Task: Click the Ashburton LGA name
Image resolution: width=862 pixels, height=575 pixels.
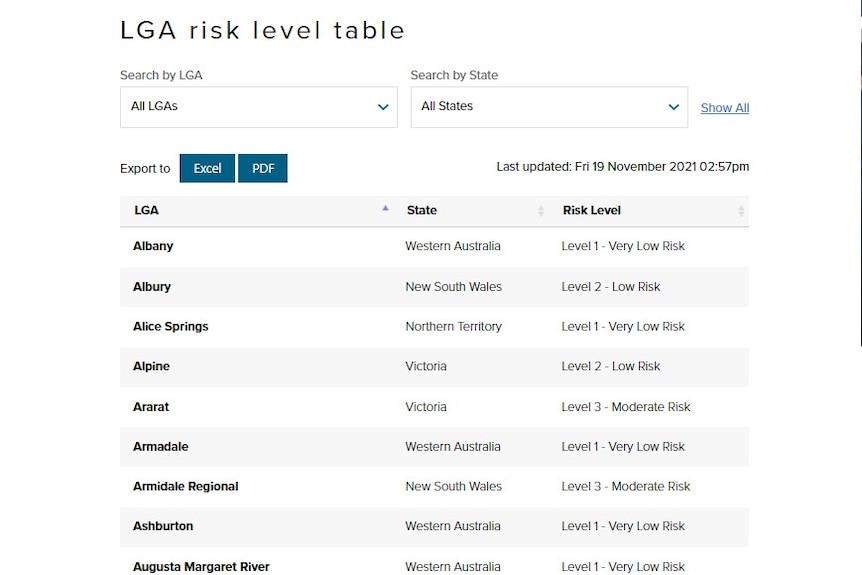Action: (x=163, y=526)
